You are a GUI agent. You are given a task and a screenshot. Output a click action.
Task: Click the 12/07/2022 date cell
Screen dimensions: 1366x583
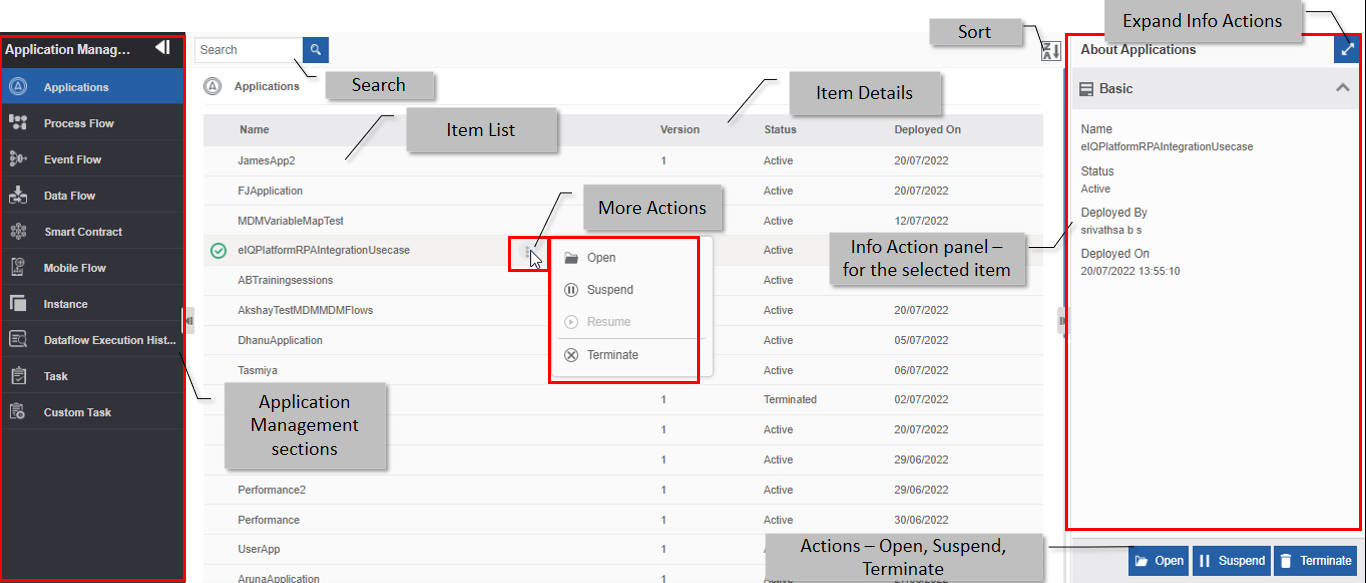point(921,220)
